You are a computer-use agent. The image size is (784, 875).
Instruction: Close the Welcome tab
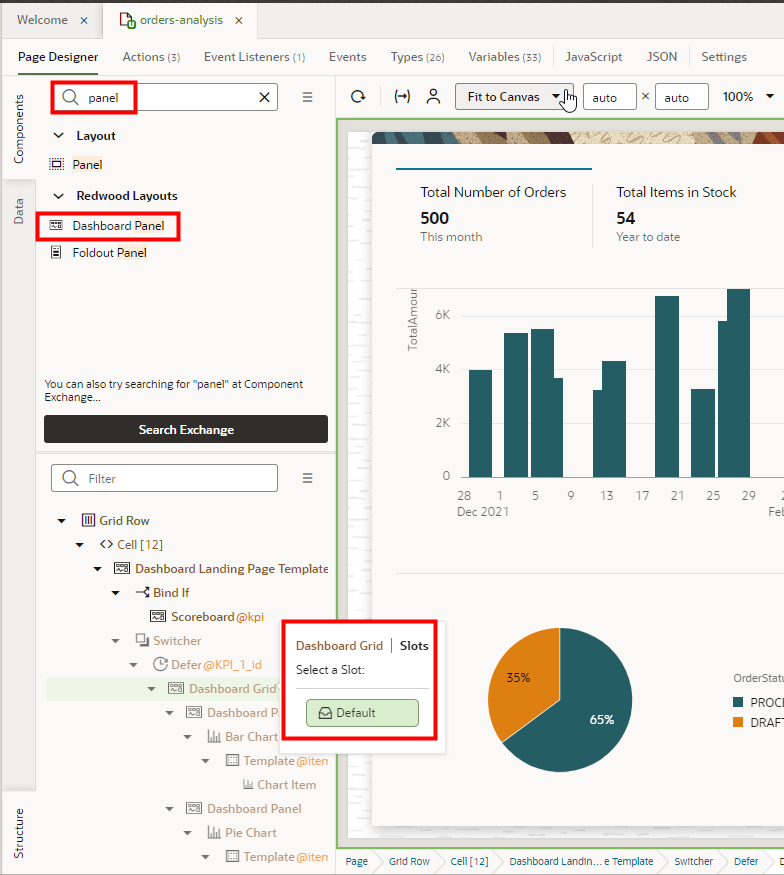pyautogui.click(x=84, y=21)
